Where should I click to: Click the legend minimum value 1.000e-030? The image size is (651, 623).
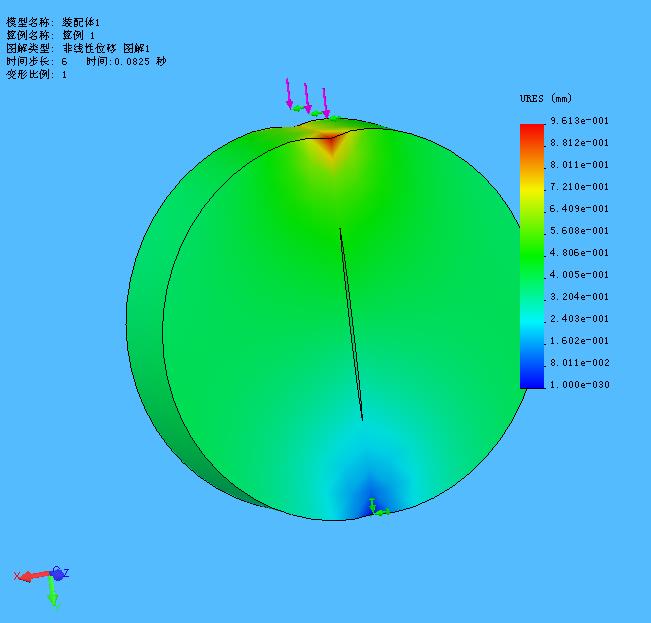(x=579, y=385)
